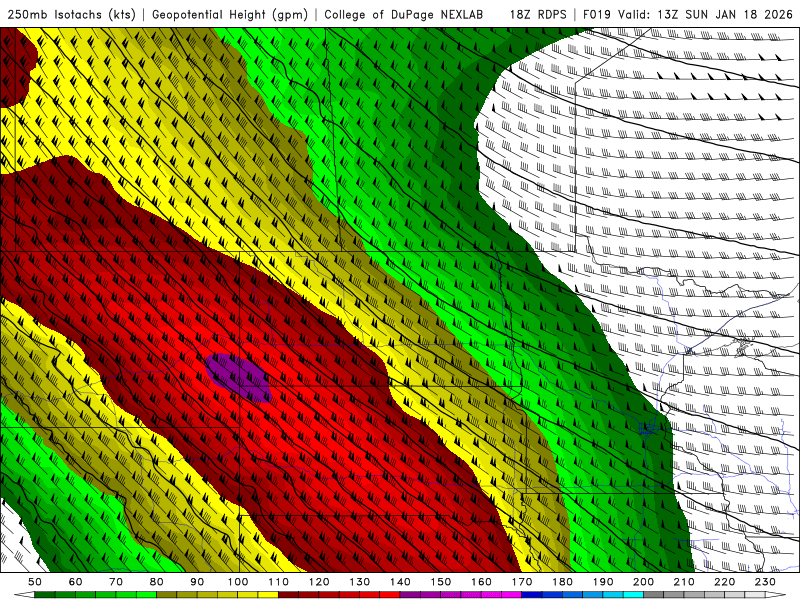The width and height of the screenshot is (800, 600).
Task: Click the 200 value on the color scale
Action: click(x=643, y=582)
